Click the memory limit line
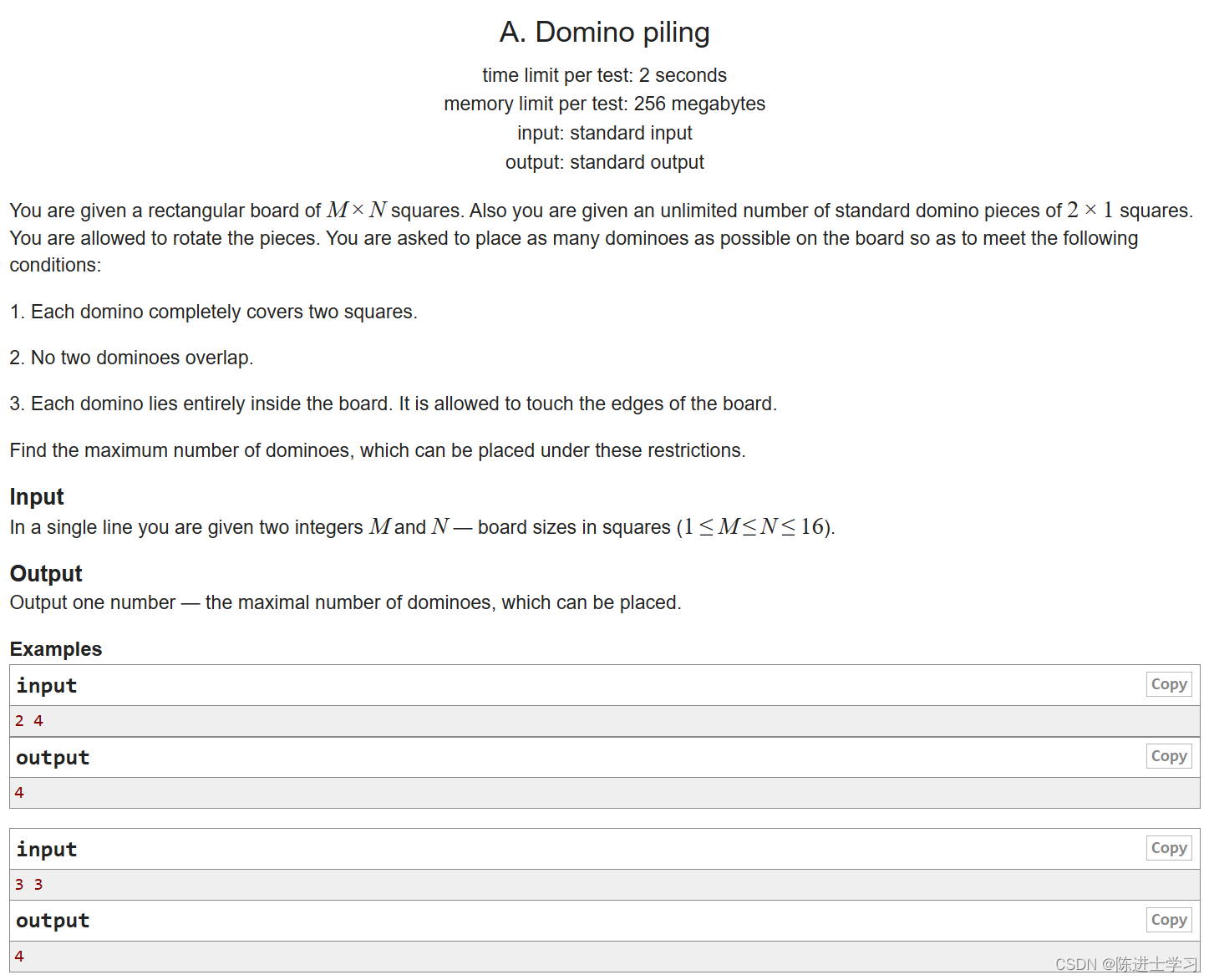This screenshot has width=1209, height=980. 603,104
